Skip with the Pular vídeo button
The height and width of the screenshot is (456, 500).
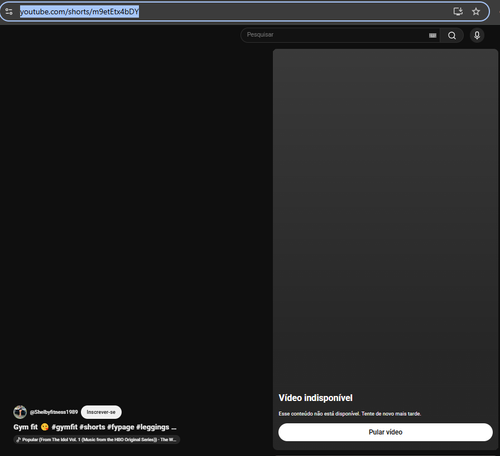[385, 432]
